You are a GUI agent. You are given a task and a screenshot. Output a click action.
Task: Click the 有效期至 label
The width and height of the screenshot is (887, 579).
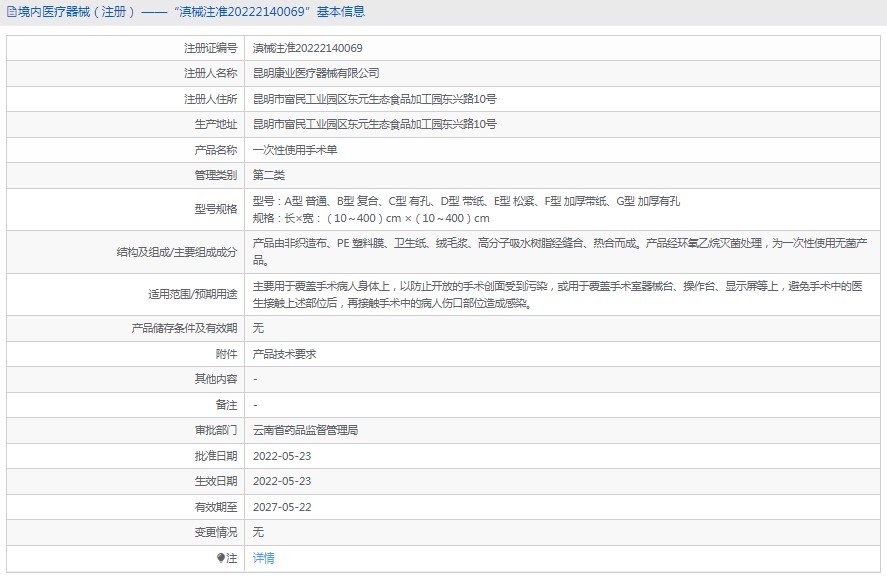pos(216,507)
